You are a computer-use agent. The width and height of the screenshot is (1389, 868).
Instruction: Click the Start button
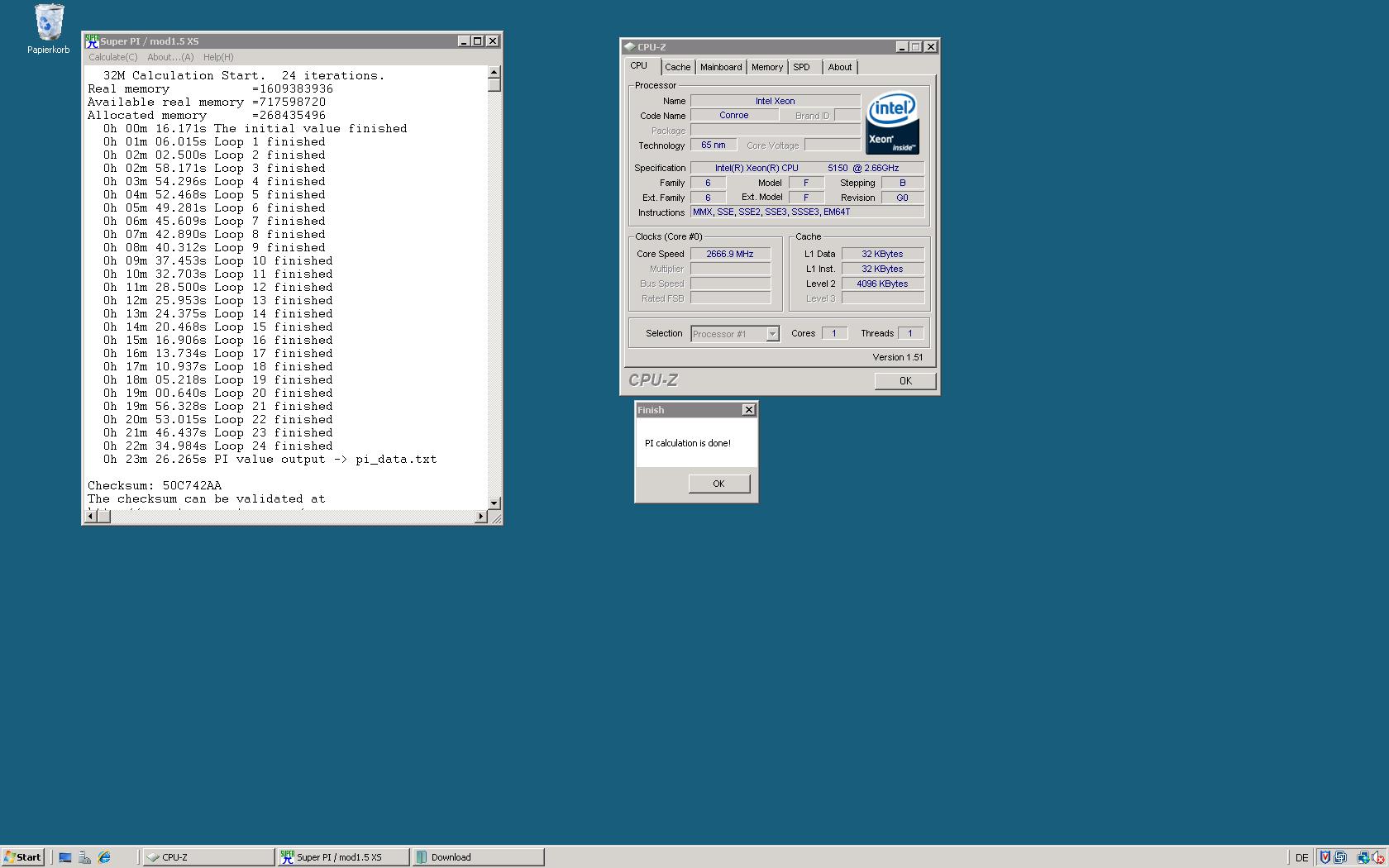click(x=22, y=857)
